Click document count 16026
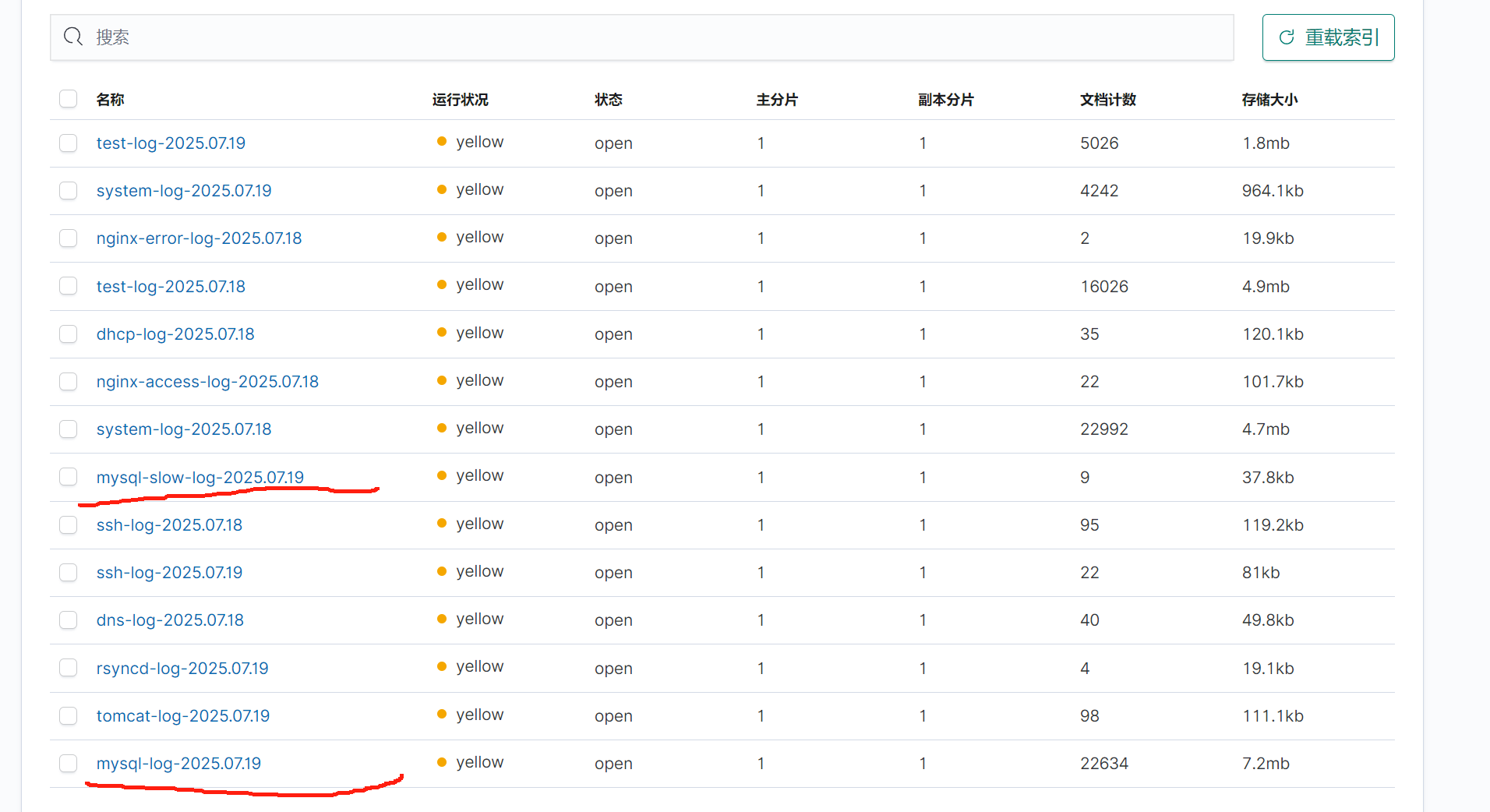 point(1104,287)
